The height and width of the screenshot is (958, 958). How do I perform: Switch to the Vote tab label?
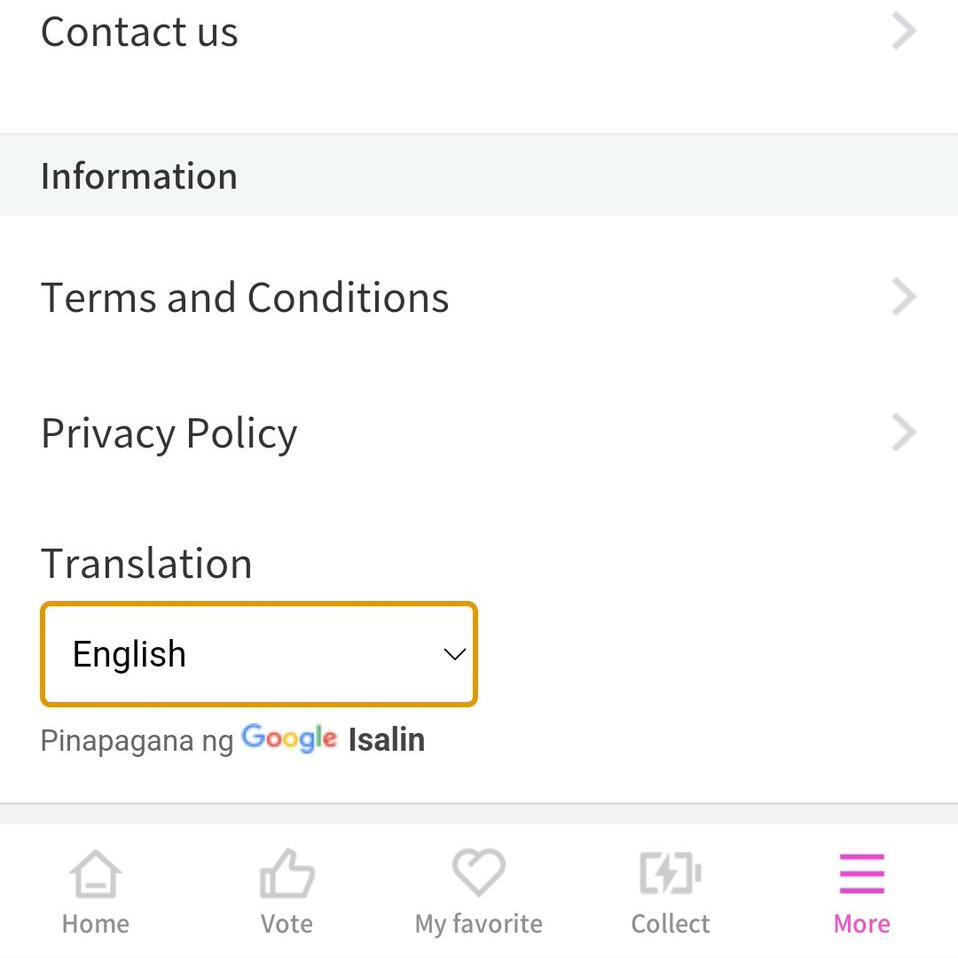coord(287,924)
